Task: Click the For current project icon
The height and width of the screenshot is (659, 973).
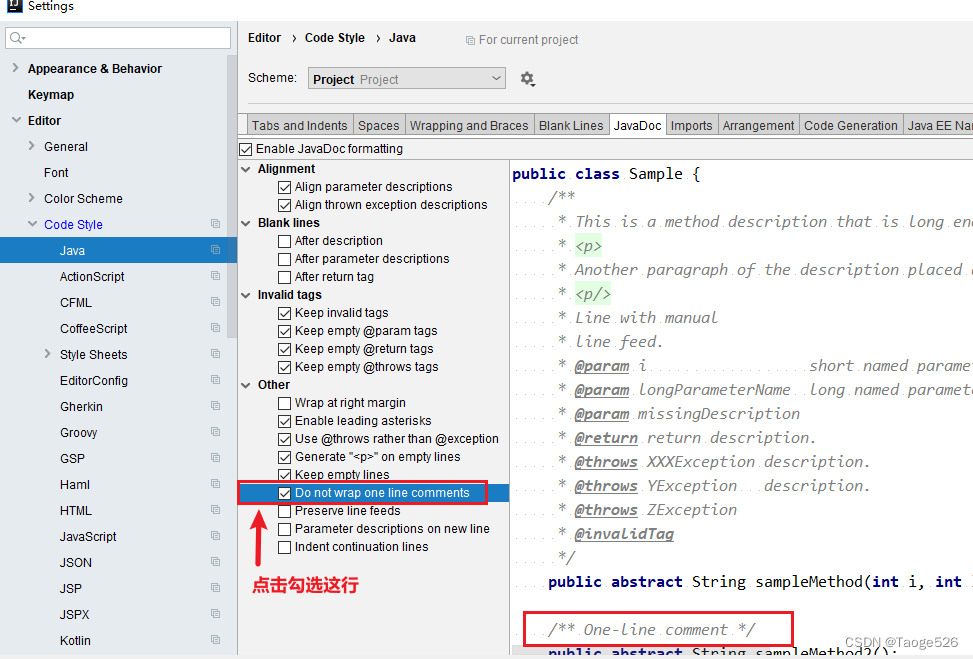Action: pyautogui.click(x=470, y=40)
